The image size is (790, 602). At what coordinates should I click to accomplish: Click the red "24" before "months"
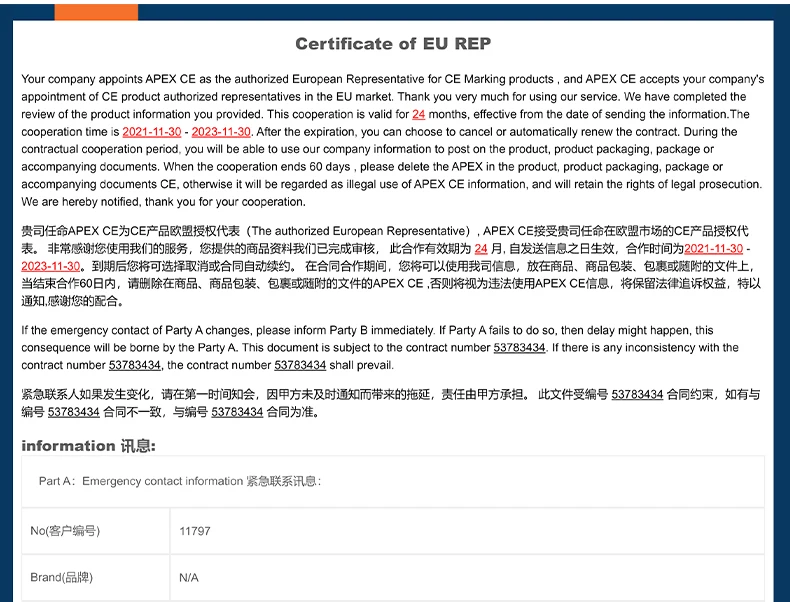click(x=418, y=114)
